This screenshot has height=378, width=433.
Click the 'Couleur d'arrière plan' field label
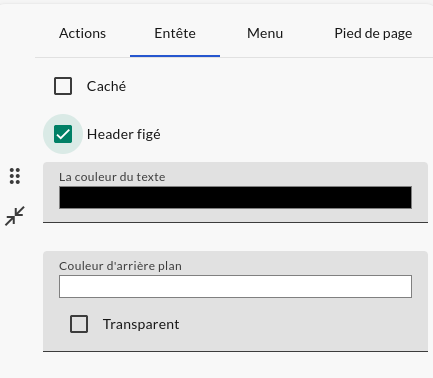120,266
